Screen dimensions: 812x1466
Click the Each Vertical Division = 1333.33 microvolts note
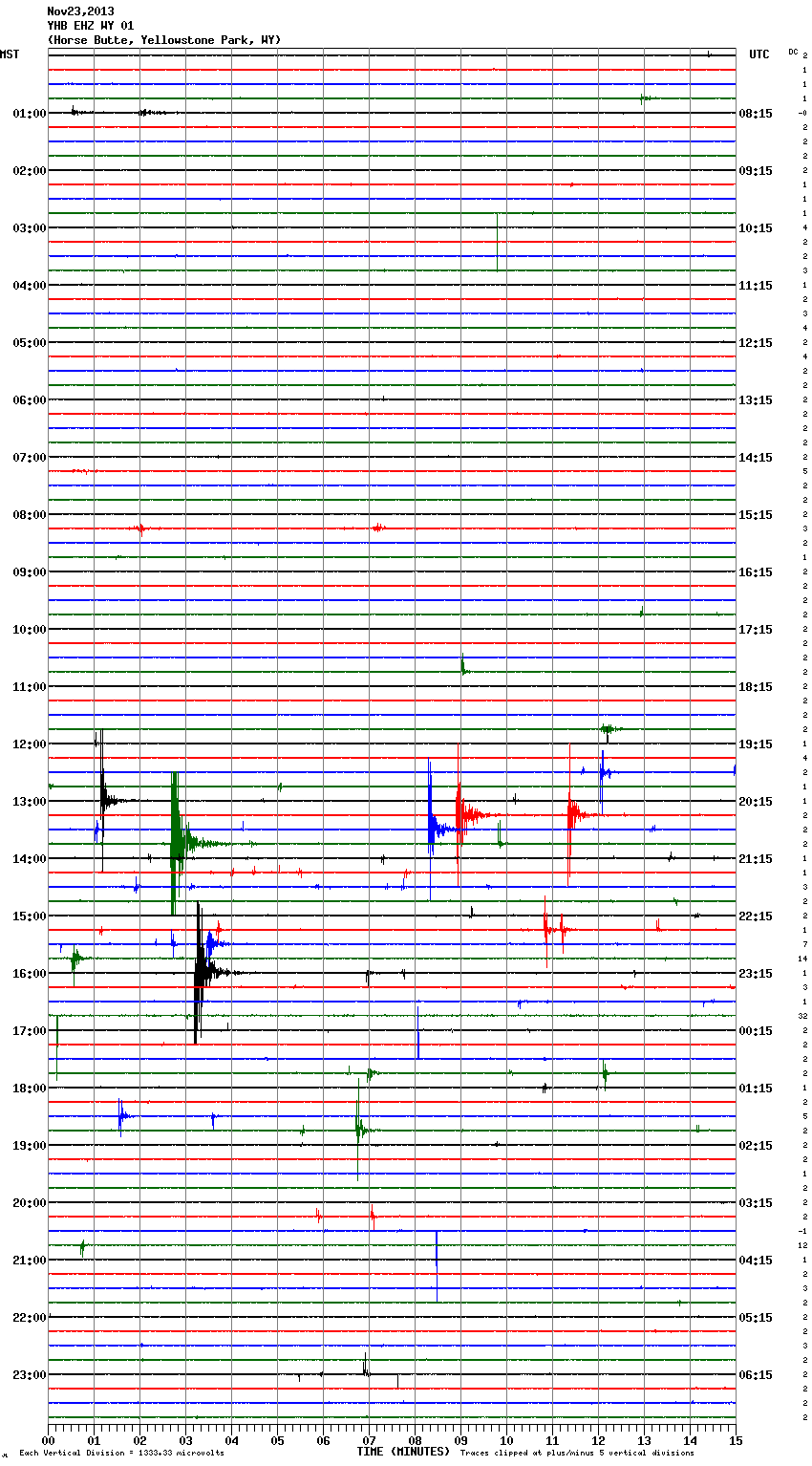coord(122,1453)
